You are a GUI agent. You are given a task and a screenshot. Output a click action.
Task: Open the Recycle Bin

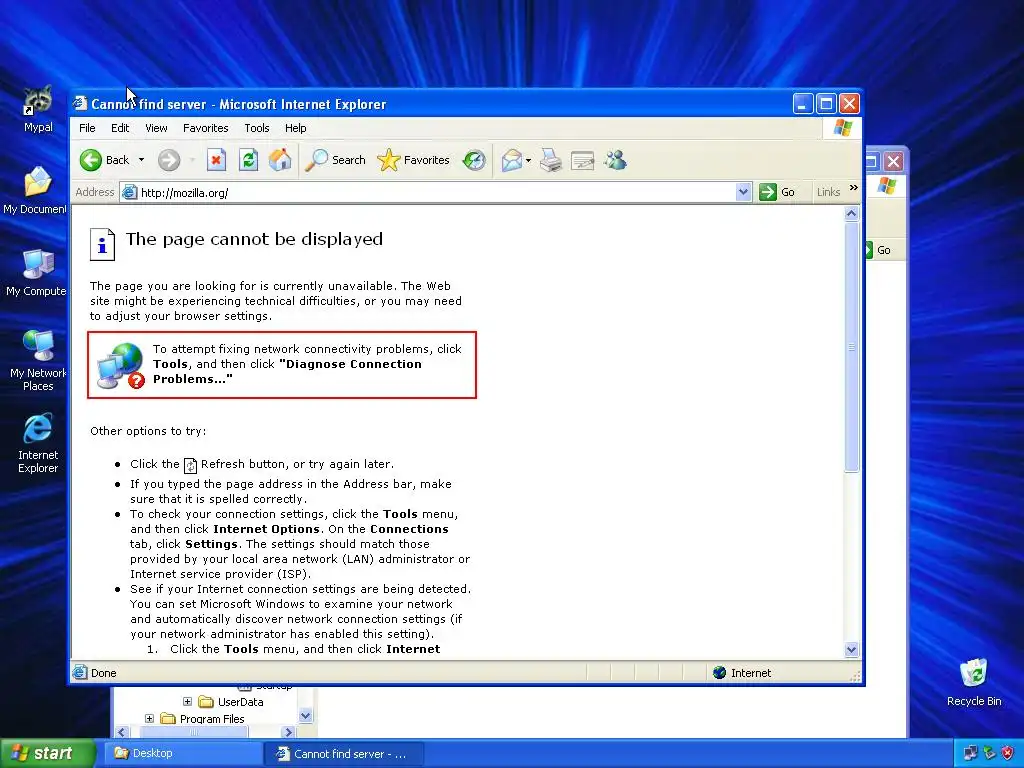(x=974, y=682)
